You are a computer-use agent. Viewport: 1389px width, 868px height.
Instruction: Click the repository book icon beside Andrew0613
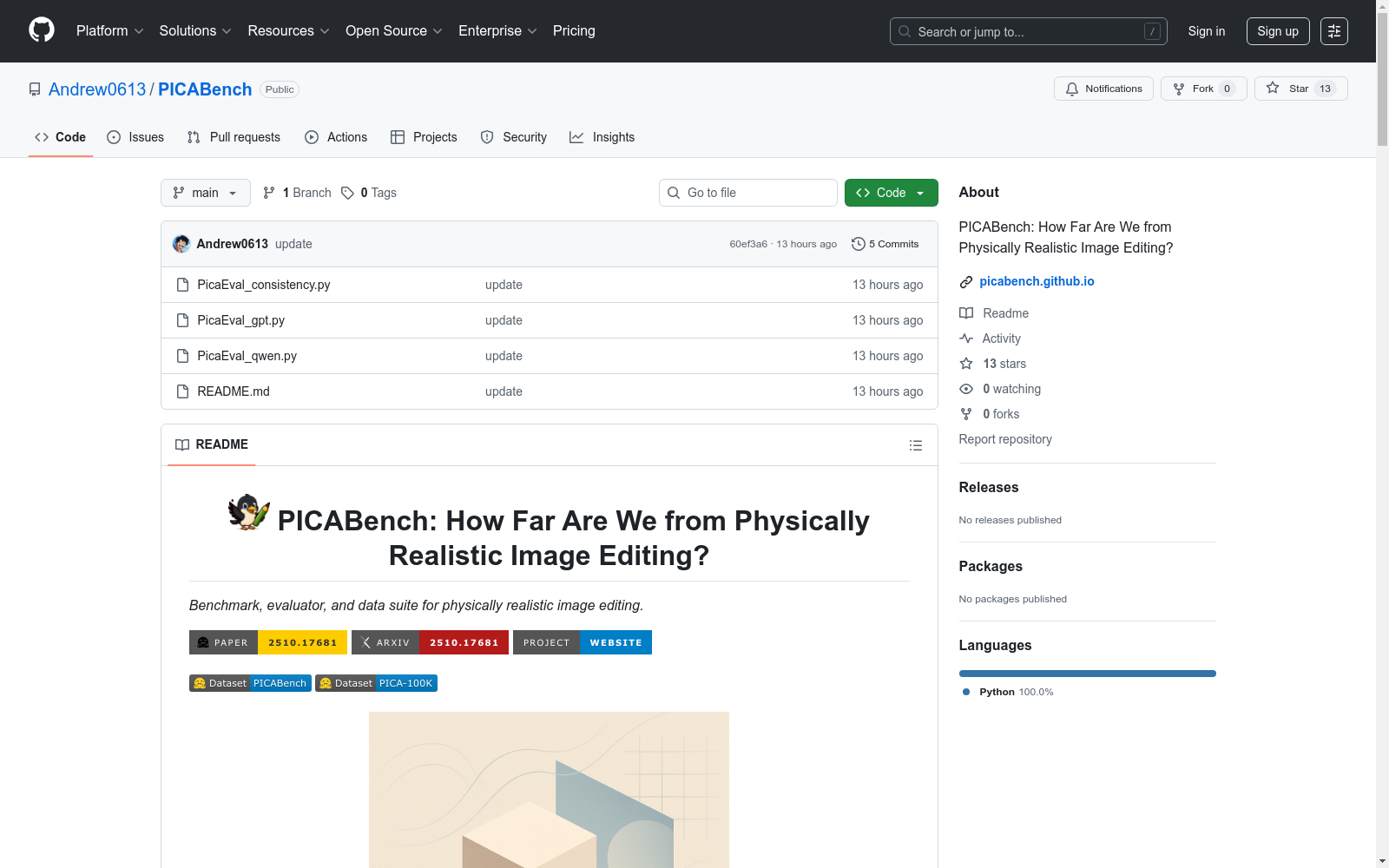coord(35,89)
